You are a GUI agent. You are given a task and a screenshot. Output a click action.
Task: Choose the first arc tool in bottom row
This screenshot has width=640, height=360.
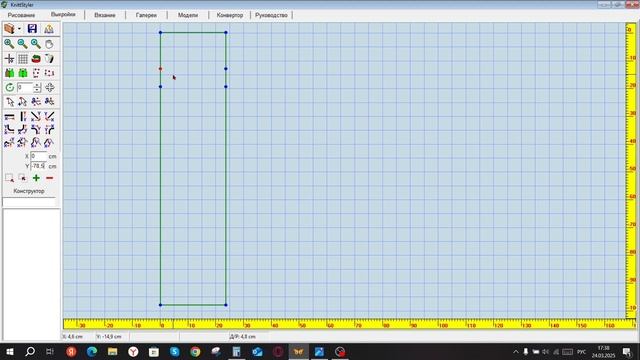coord(9,142)
